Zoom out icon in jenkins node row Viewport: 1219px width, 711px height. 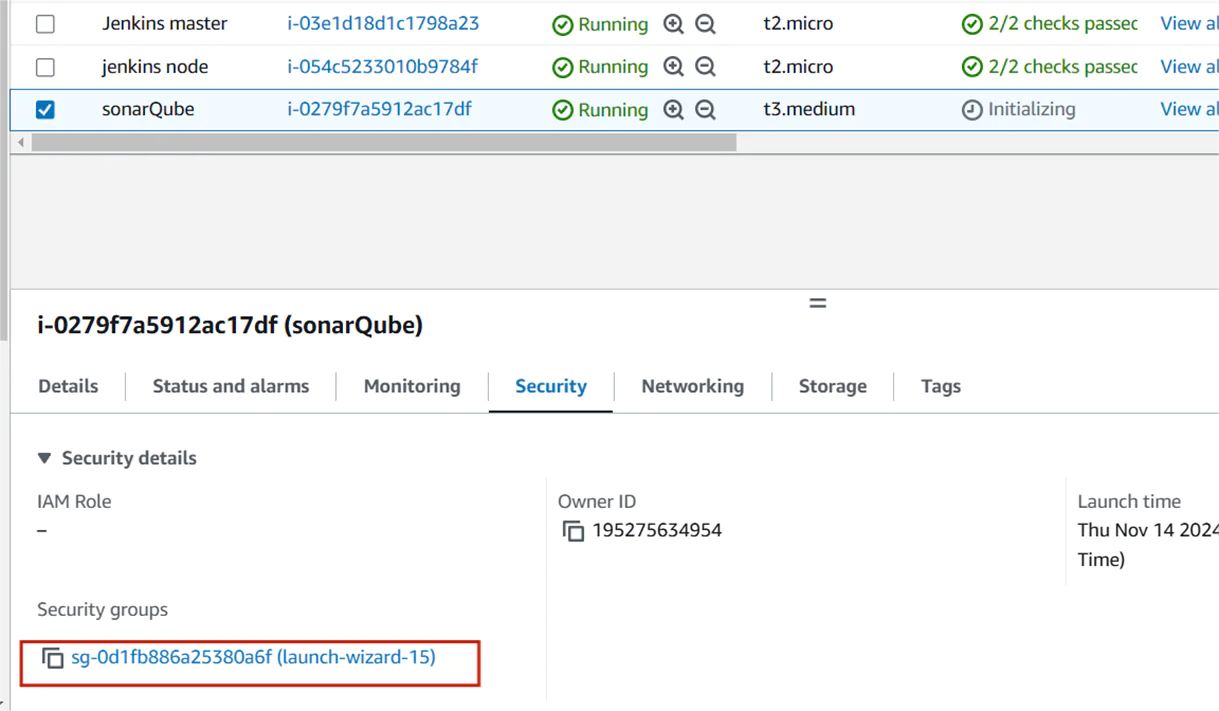[705, 67]
